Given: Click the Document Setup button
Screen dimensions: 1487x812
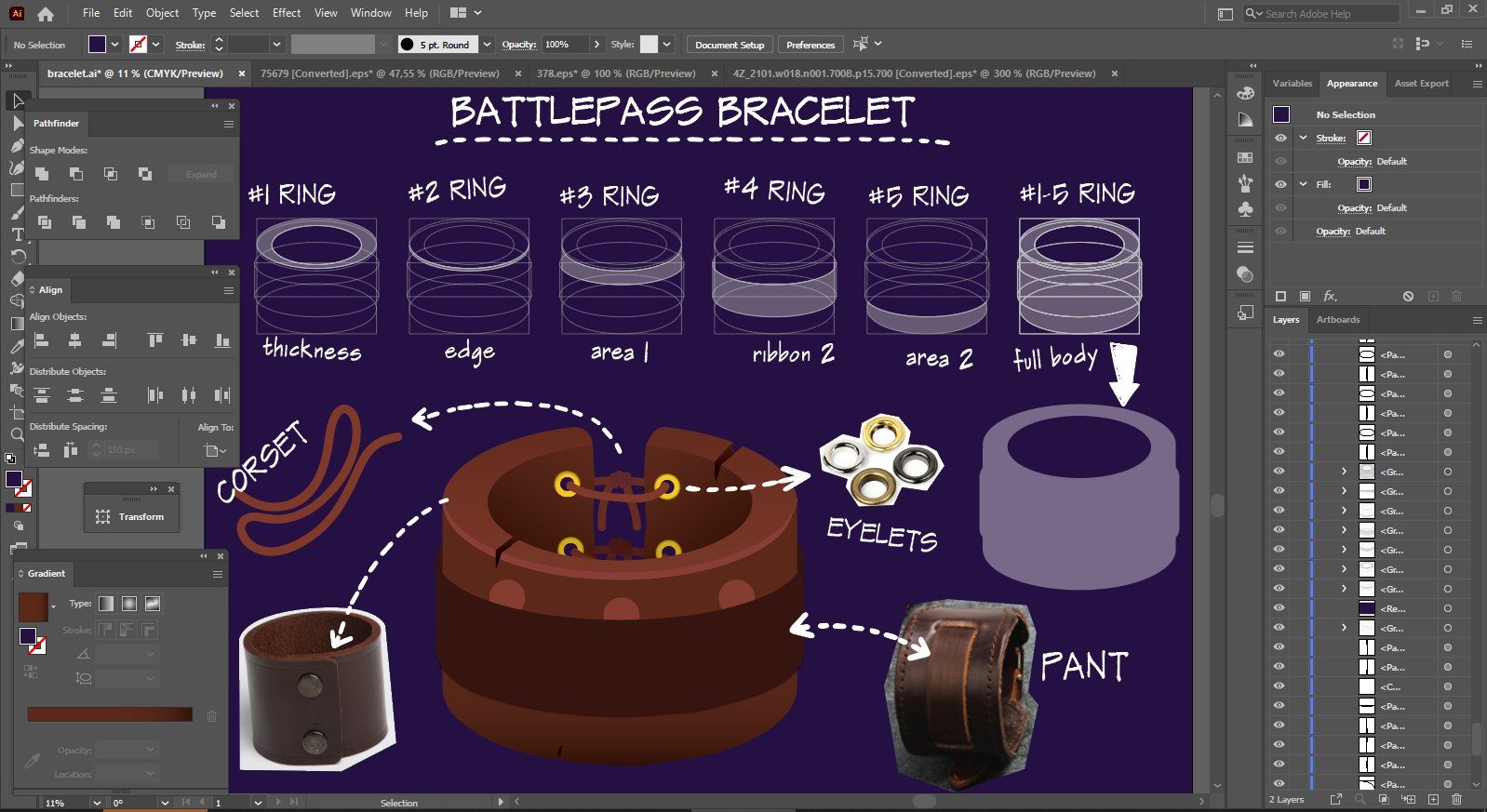Looking at the screenshot, I should click(729, 45).
